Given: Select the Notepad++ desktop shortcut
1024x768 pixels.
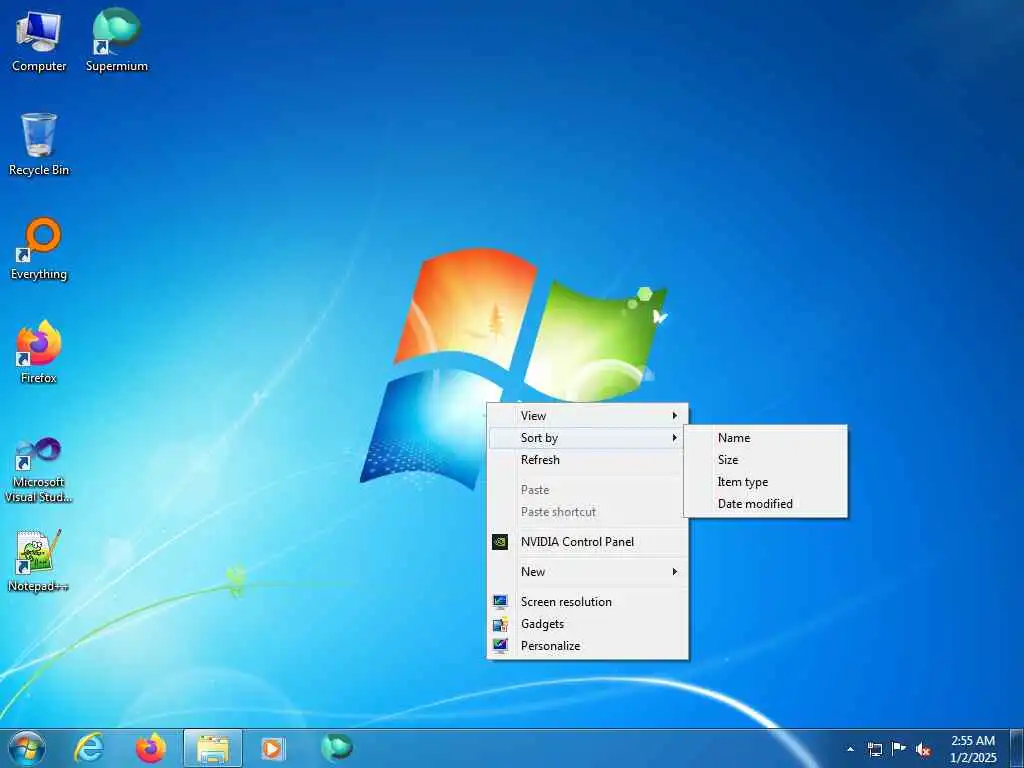Looking at the screenshot, I should pos(39,560).
